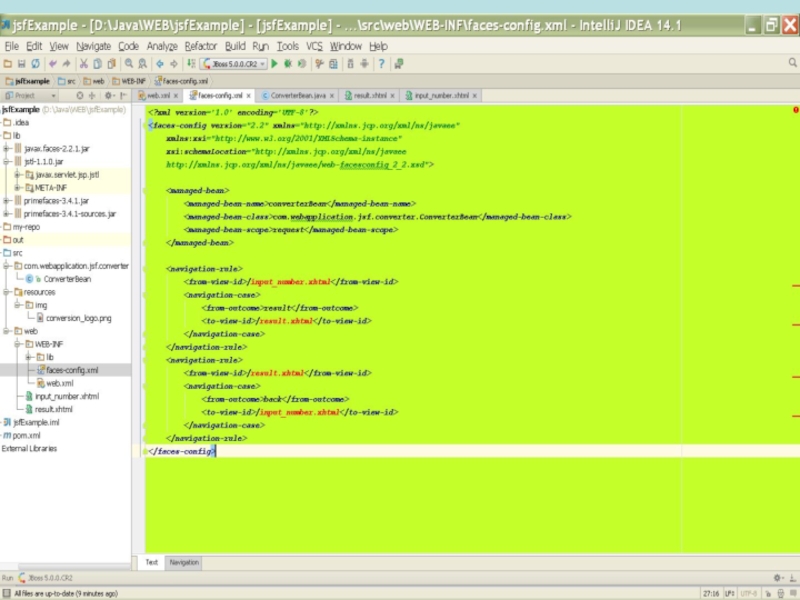Switch to the Navigation tab below editor
Image resolution: width=800 pixels, height=600 pixels.
tap(184, 563)
